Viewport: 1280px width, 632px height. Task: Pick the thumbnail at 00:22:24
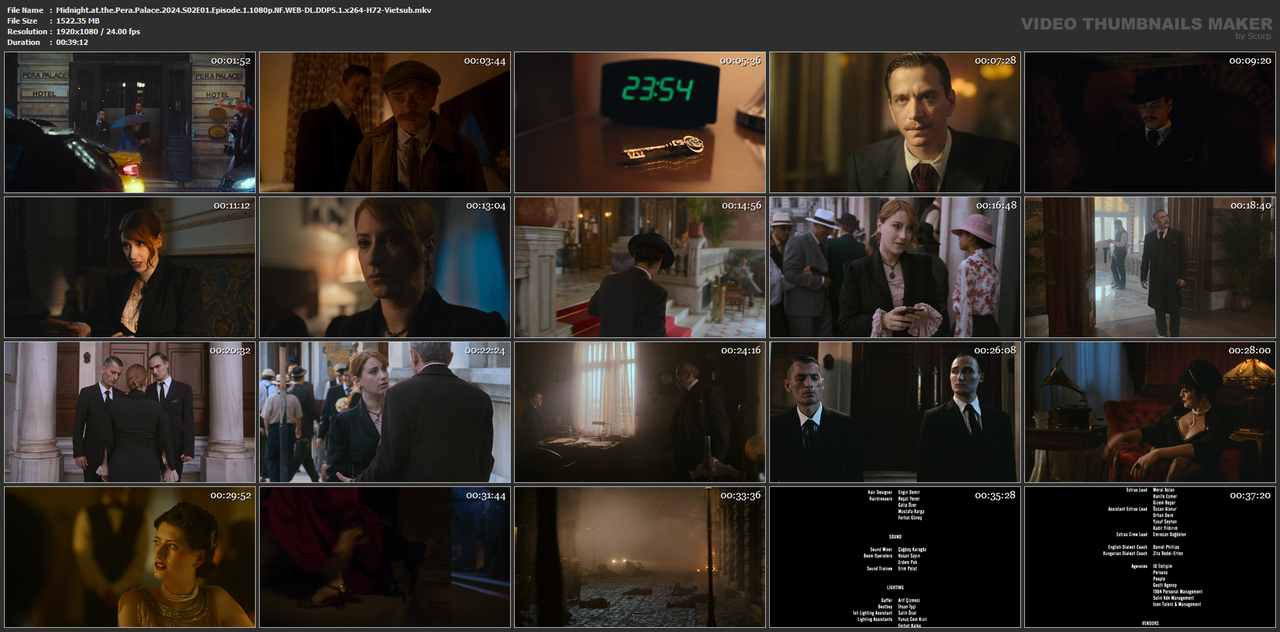point(385,412)
